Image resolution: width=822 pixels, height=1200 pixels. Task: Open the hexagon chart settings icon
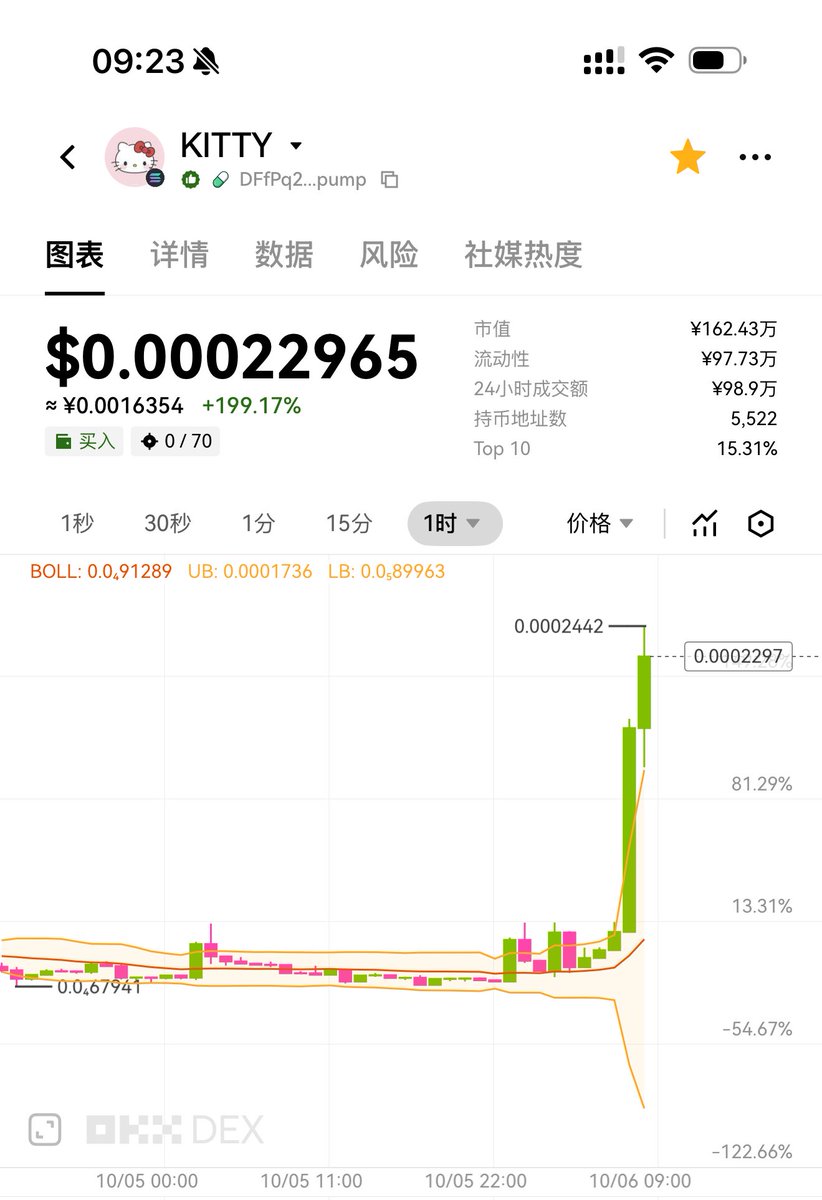(x=762, y=523)
